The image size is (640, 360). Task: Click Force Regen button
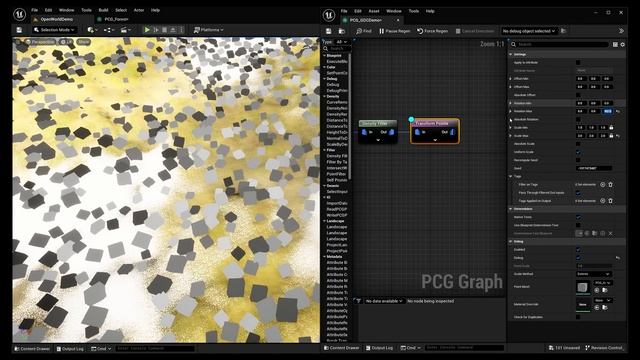(432, 31)
